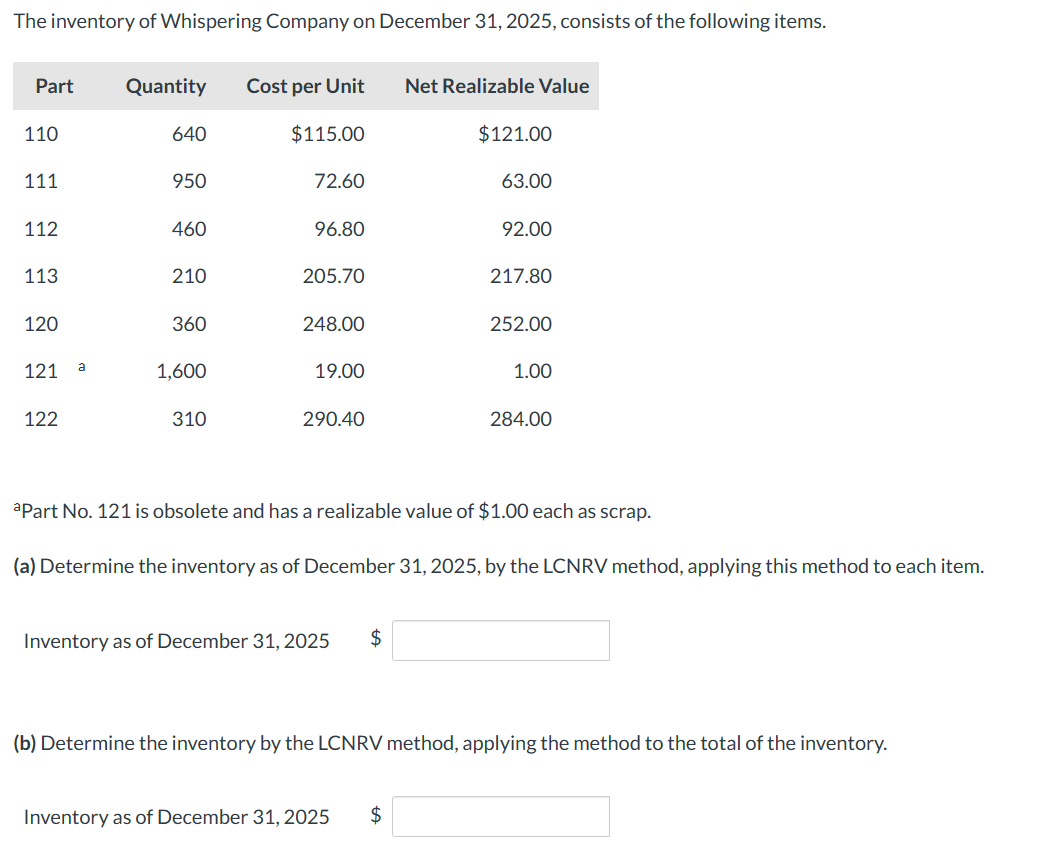Click the quantity 950 for Part 111

tap(191, 181)
